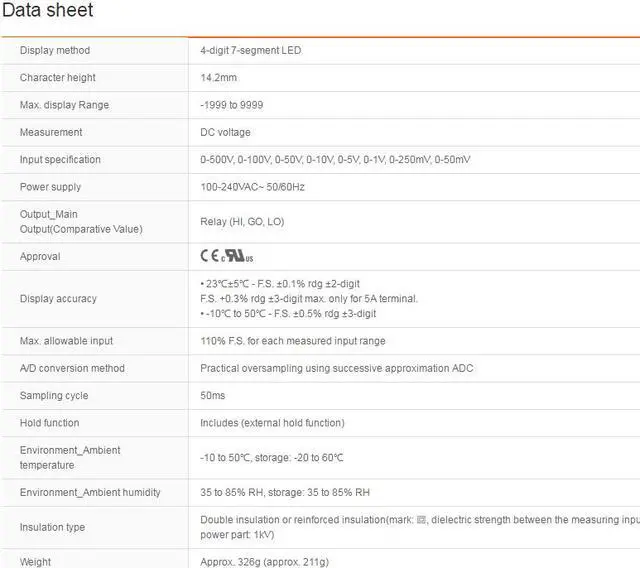Click the A/D conversion method label
Screen dimensions: 640x568
72,369
